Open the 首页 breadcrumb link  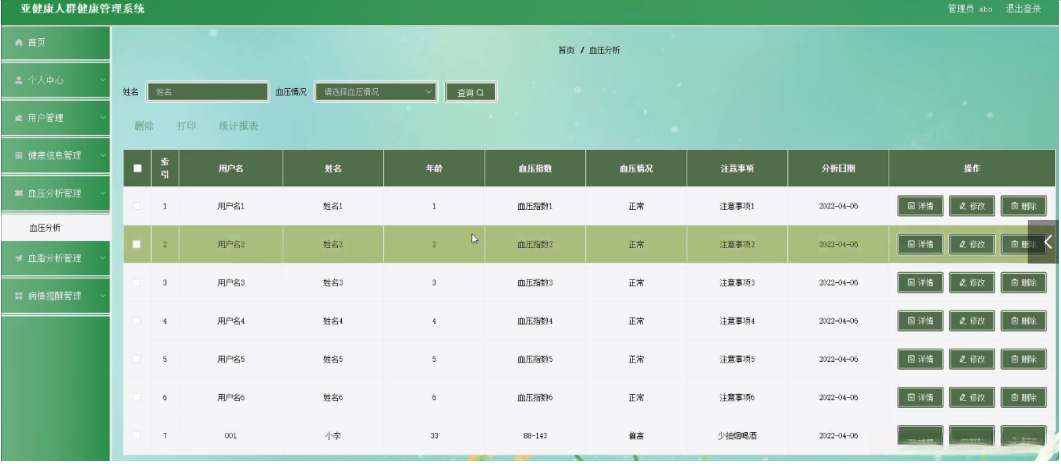click(x=566, y=51)
